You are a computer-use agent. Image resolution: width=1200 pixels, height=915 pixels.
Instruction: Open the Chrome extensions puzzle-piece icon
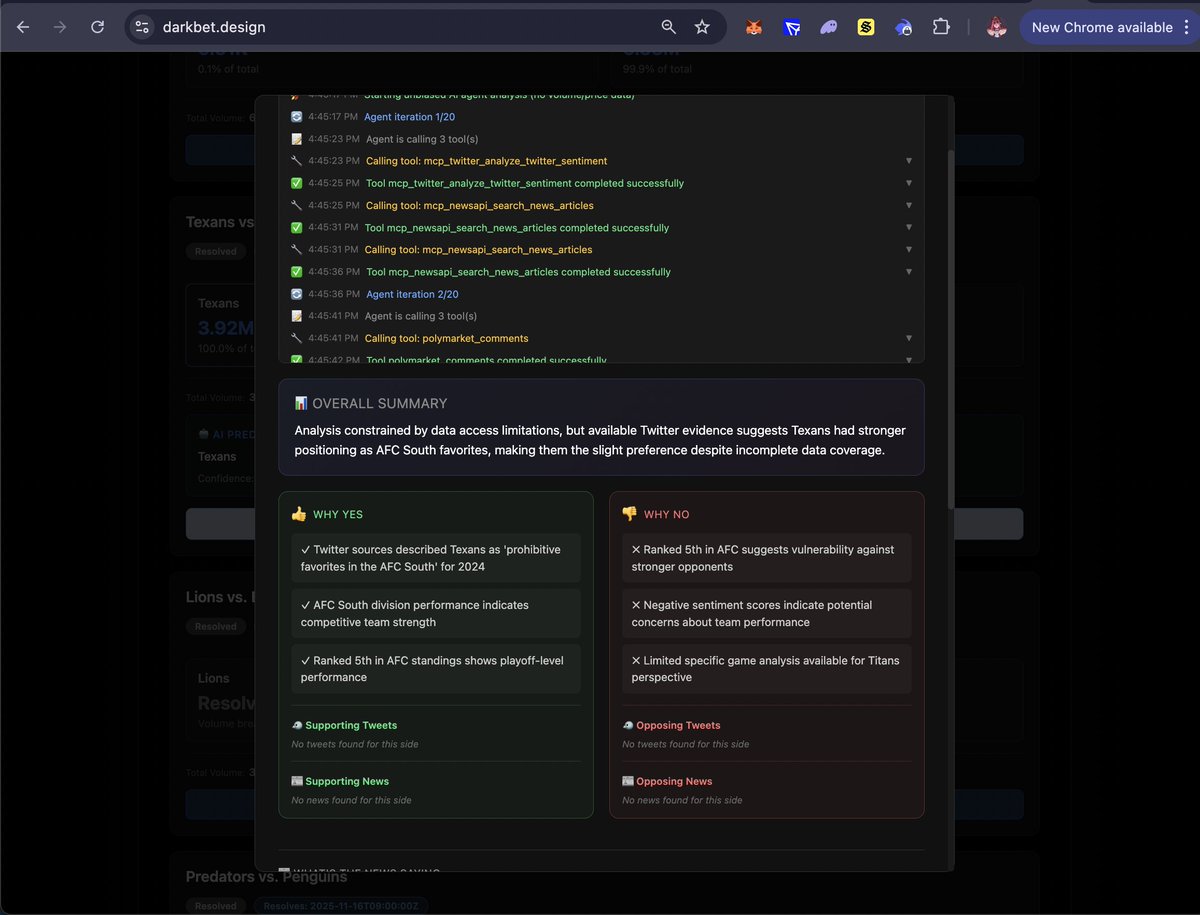click(941, 27)
